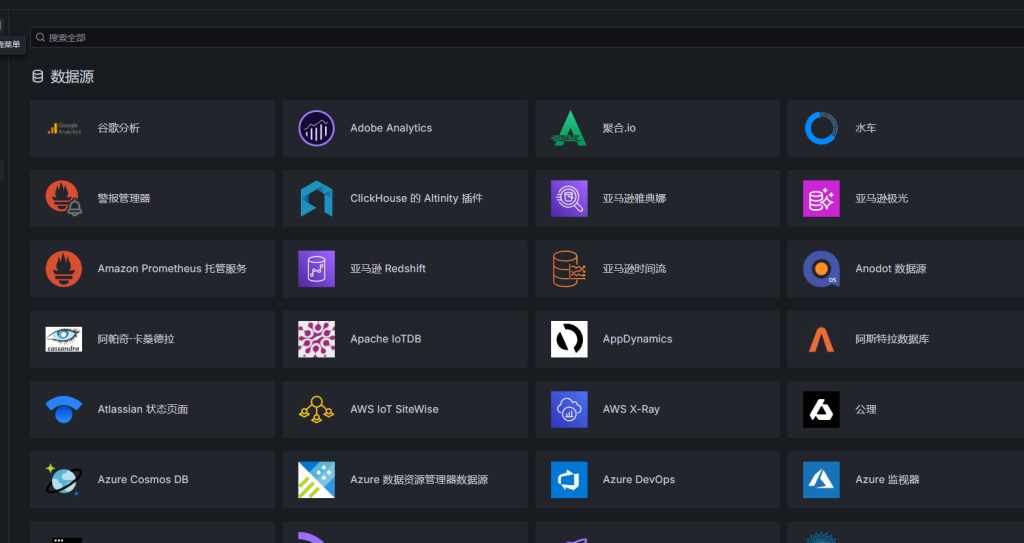
Task: Select the 亚马逊时间流 label
Action: (x=634, y=269)
